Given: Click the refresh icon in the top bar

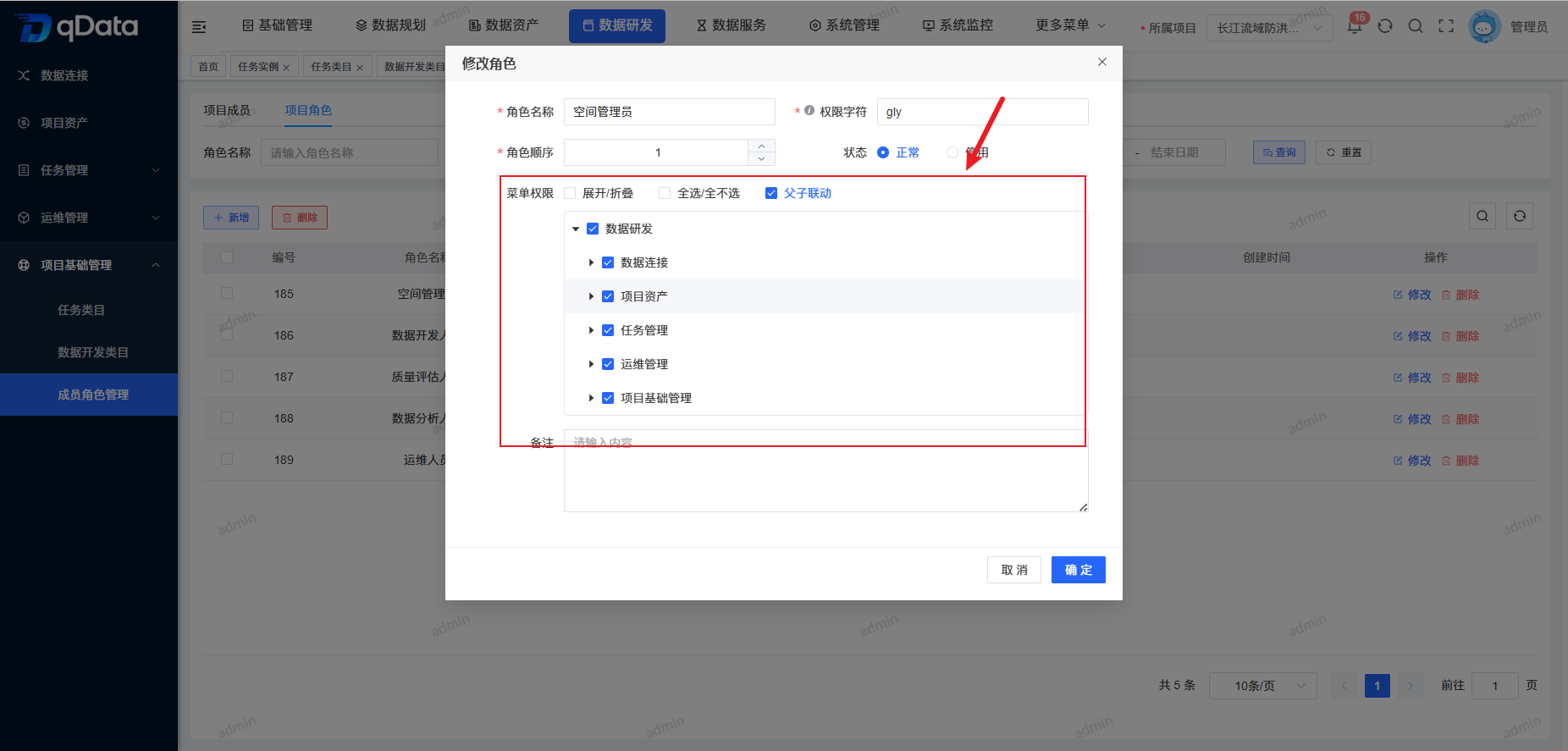Looking at the screenshot, I should point(1385,26).
